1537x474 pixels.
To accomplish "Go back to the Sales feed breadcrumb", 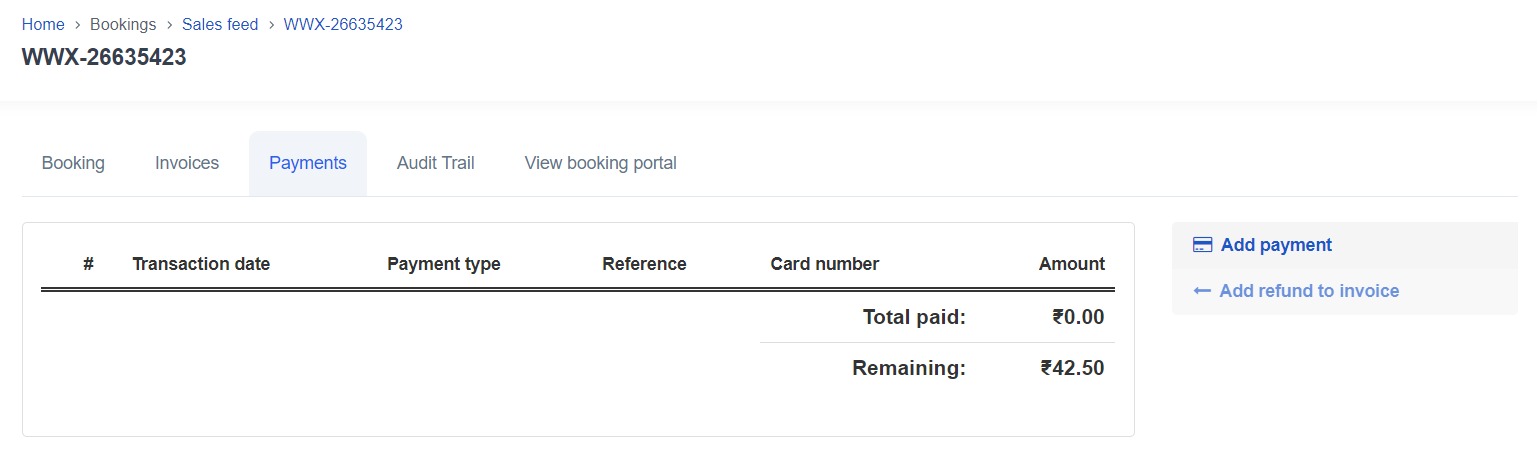I will click(x=220, y=24).
